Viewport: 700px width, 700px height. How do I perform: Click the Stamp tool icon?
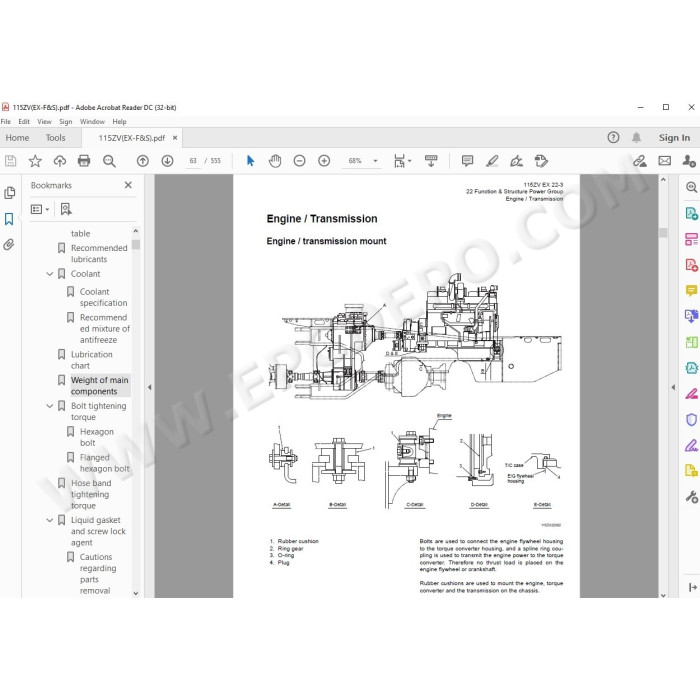tap(541, 161)
